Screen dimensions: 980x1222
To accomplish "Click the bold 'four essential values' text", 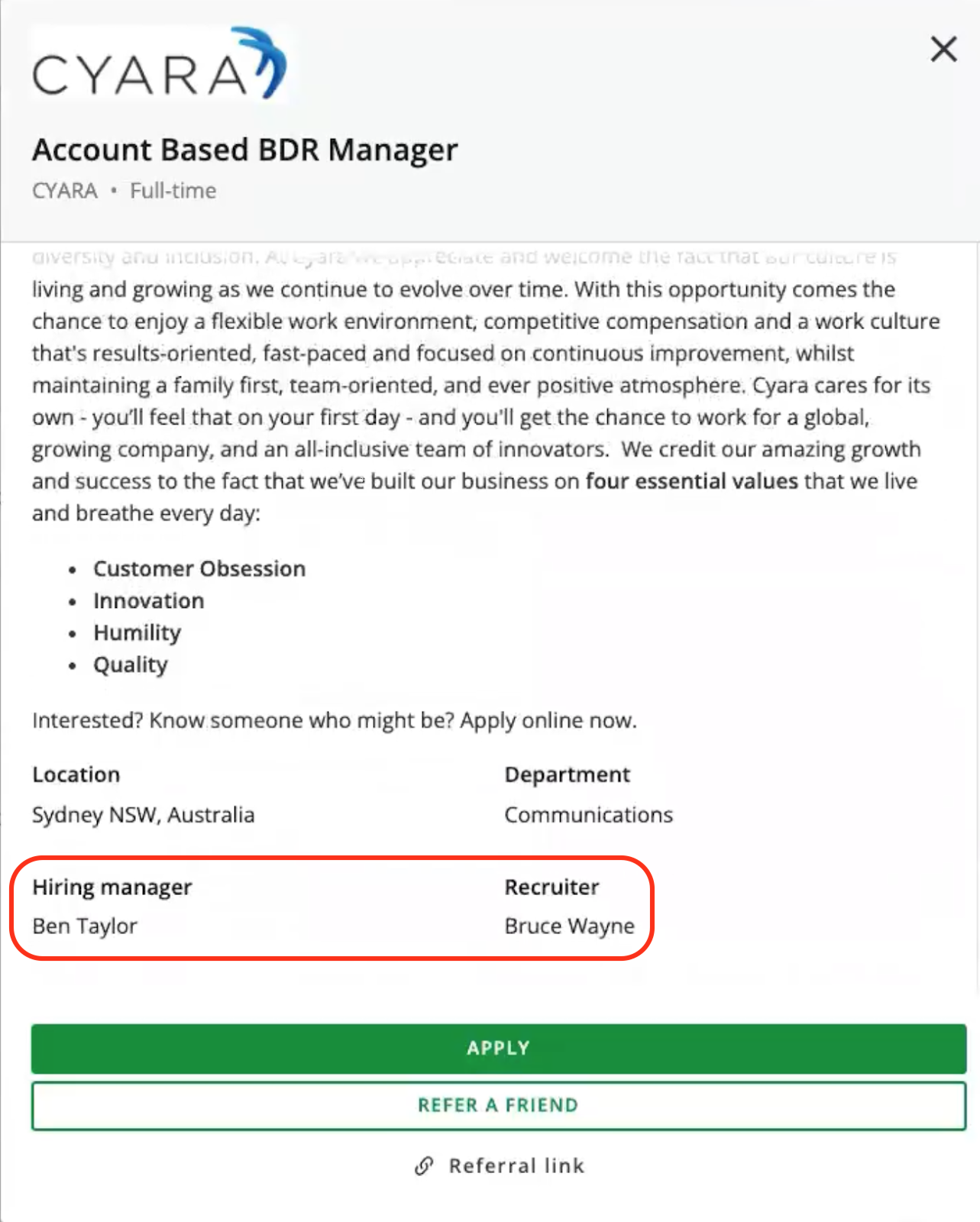I will tap(691, 481).
